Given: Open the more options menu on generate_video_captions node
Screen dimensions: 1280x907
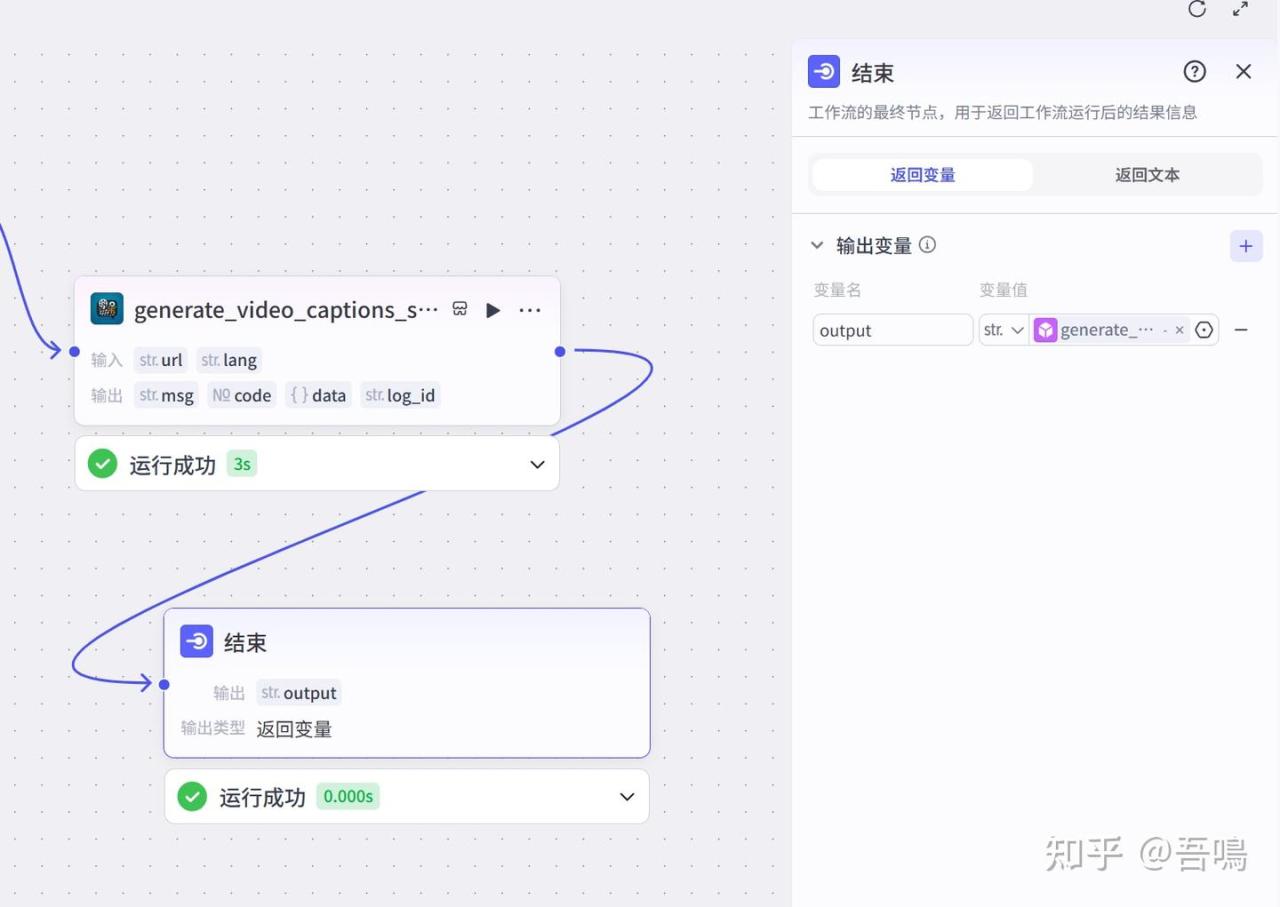Looking at the screenshot, I should 530,310.
